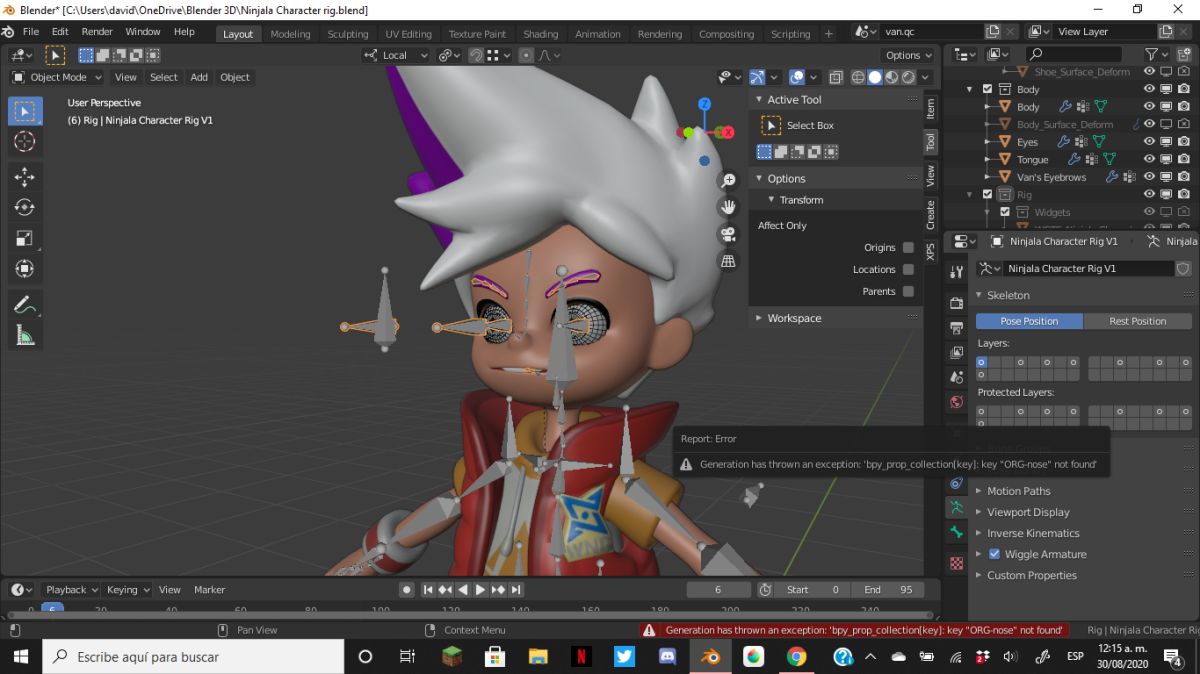
Task: Expand the Motion Paths panel
Action: point(1018,491)
